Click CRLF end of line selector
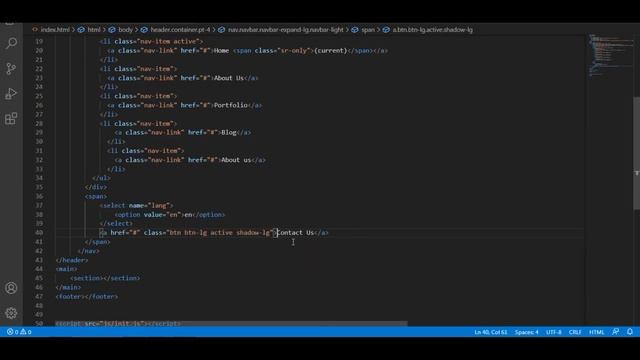Screen dimensions: 640x360 [575, 332]
